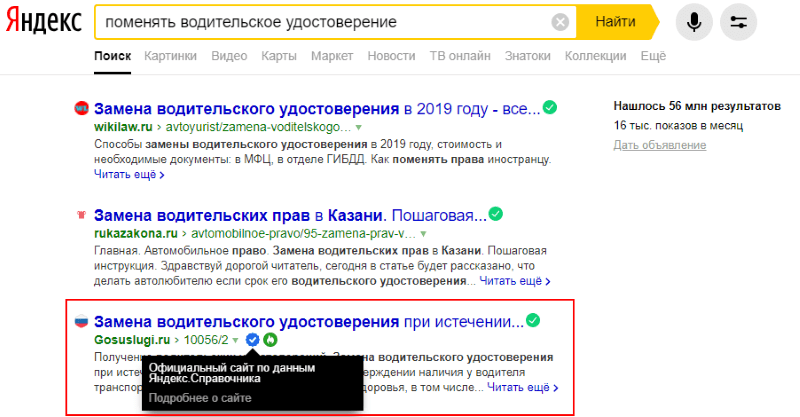Viewport: 800px width, 417px height.
Task: Expand the Gosuslugi.ru URL dropdown arrow
Action: (x=235, y=340)
